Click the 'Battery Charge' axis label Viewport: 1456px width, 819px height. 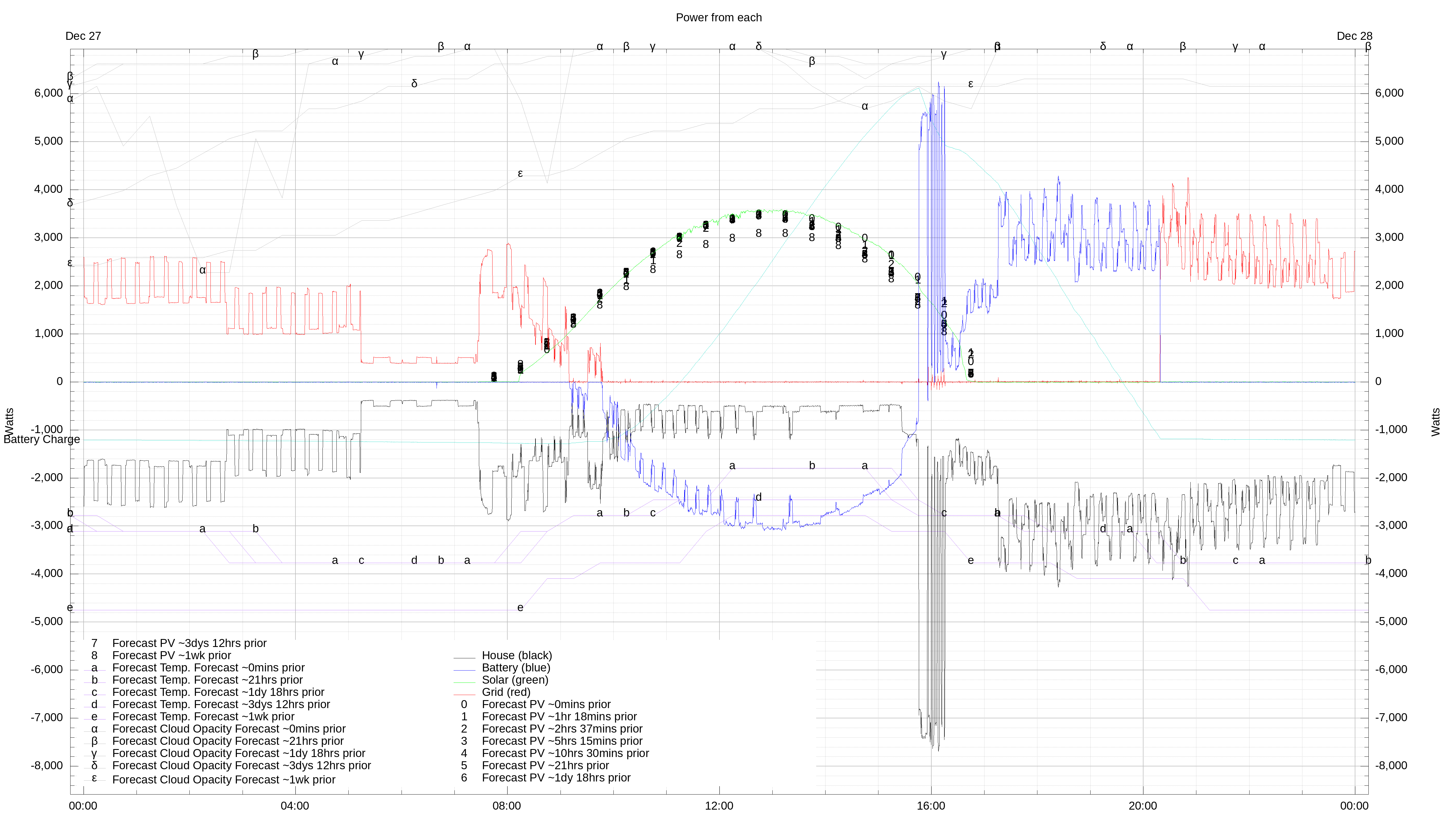pyautogui.click(x=42, y=440)
